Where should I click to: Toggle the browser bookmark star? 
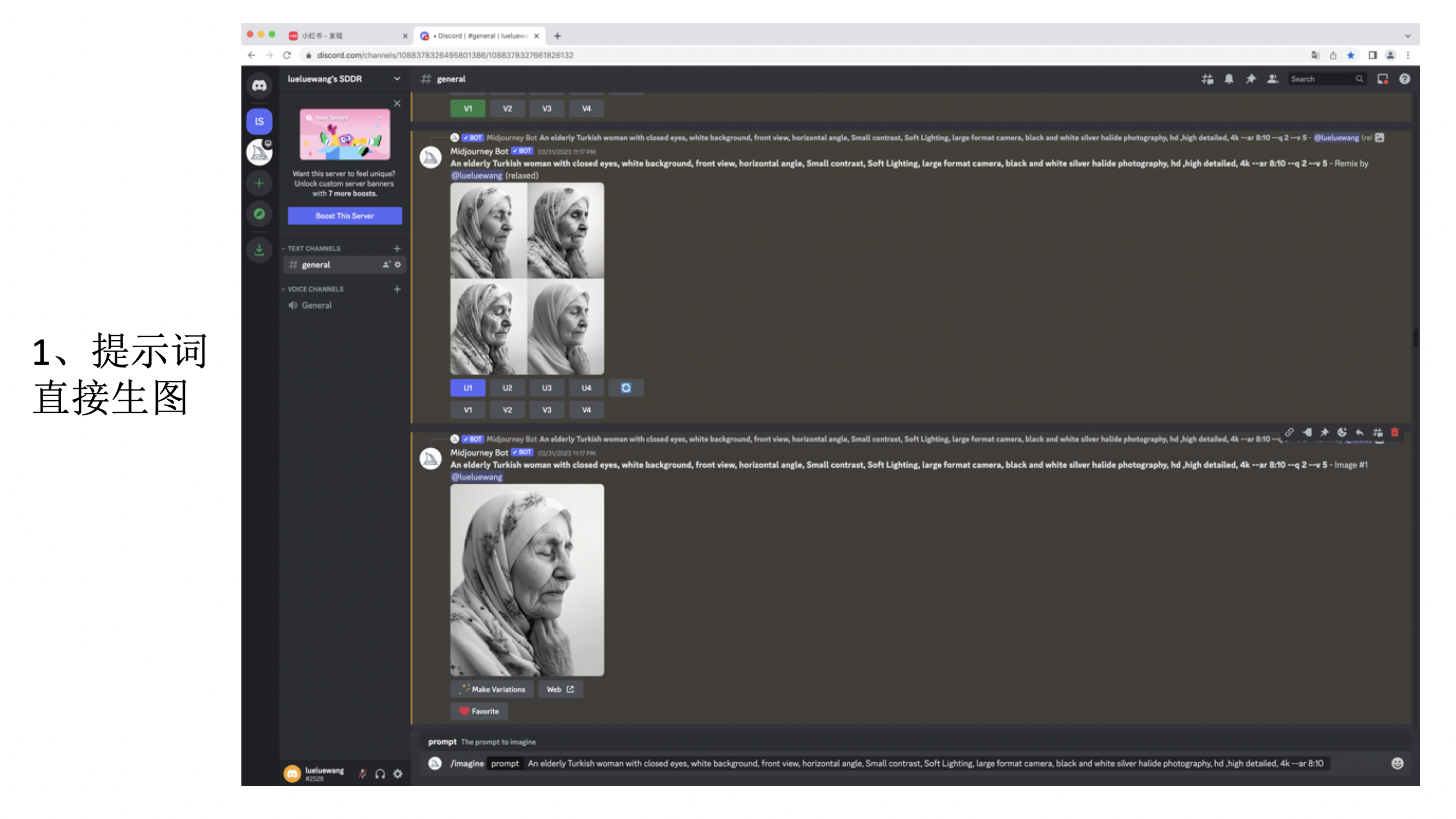tap(1351, 55)
